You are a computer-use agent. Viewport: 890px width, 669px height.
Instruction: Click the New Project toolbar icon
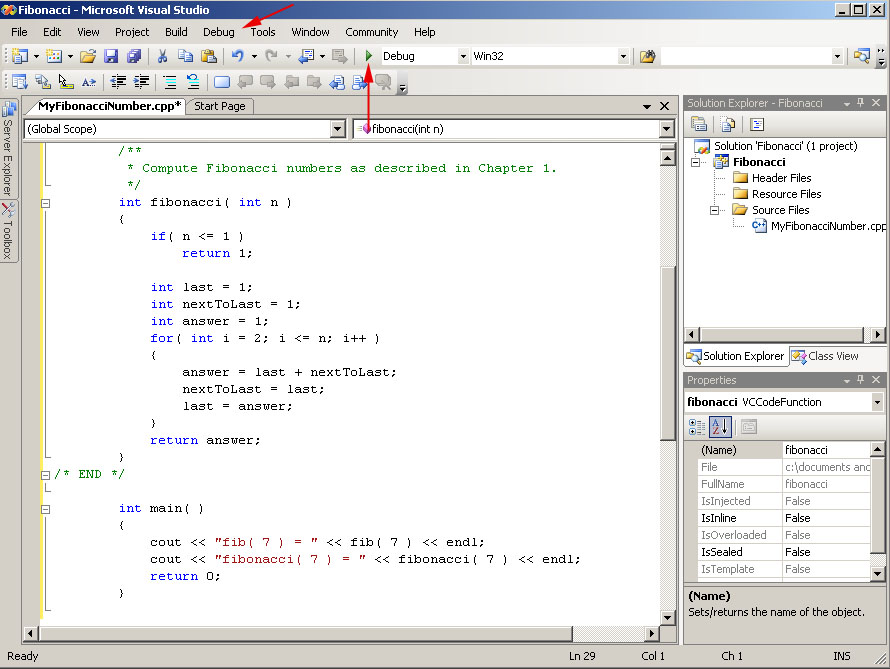tap(20, 56)
